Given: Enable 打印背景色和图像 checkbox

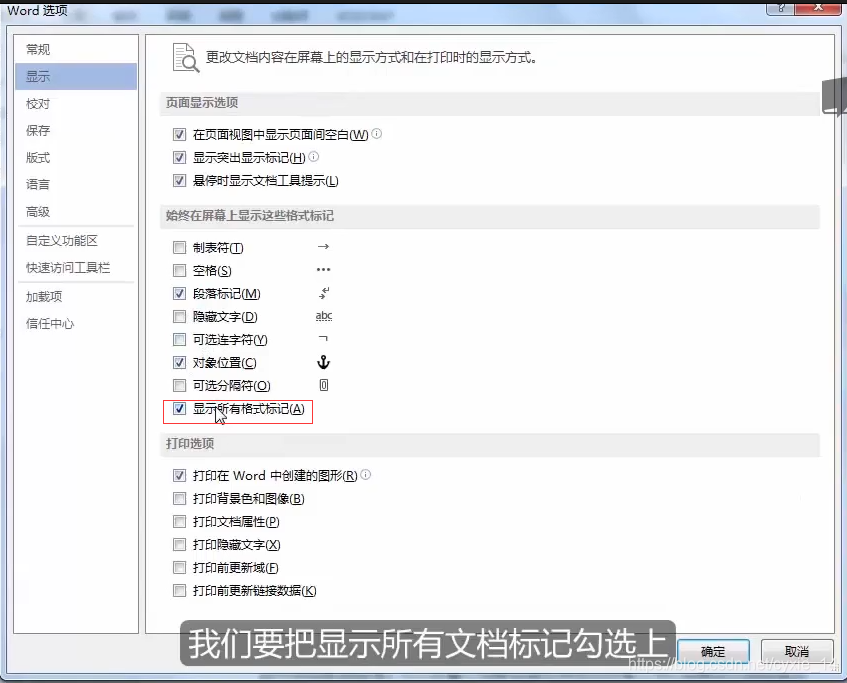Looking at the screenshot, I should coord(179,498).
